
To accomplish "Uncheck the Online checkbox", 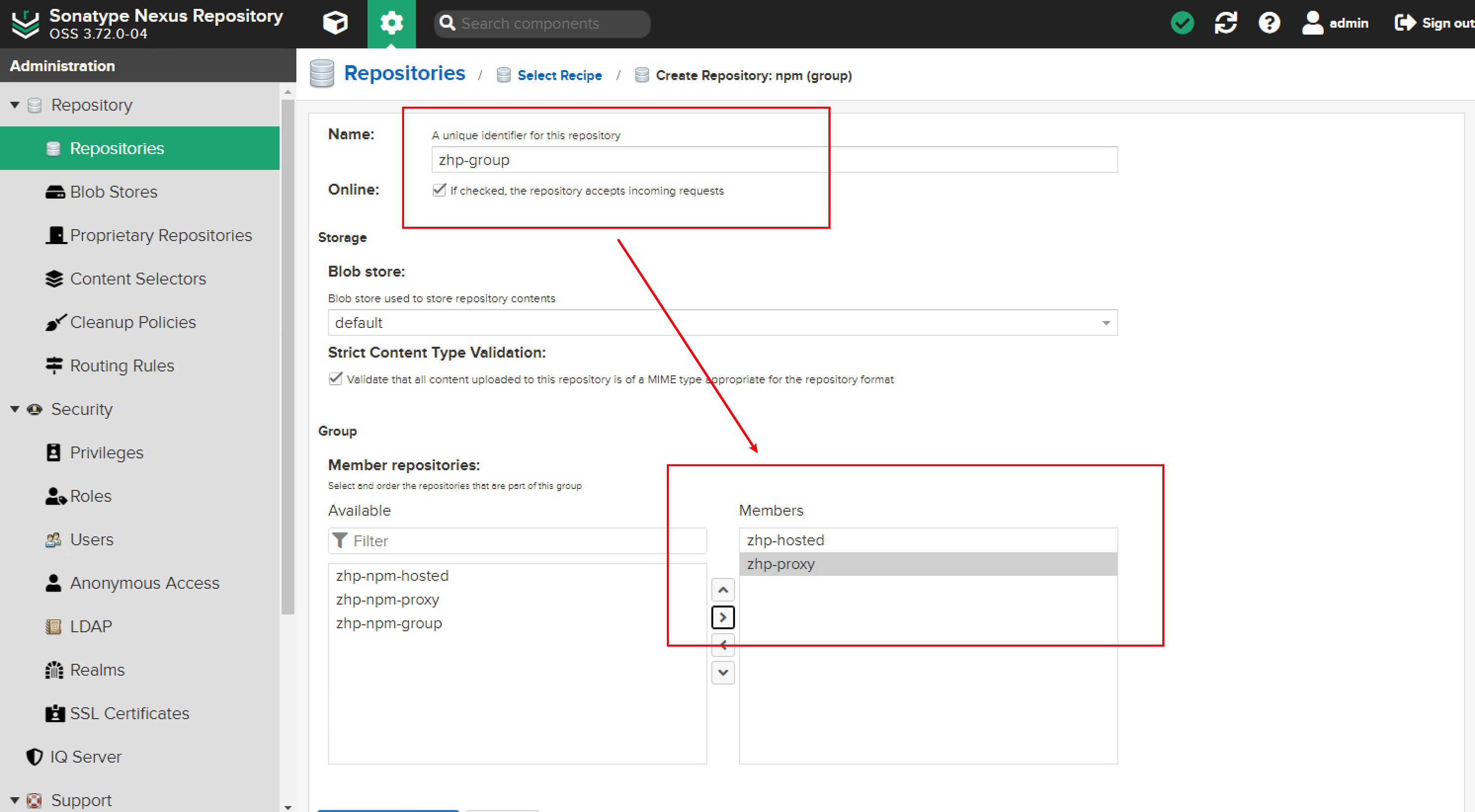I will (x=439, y=190).
